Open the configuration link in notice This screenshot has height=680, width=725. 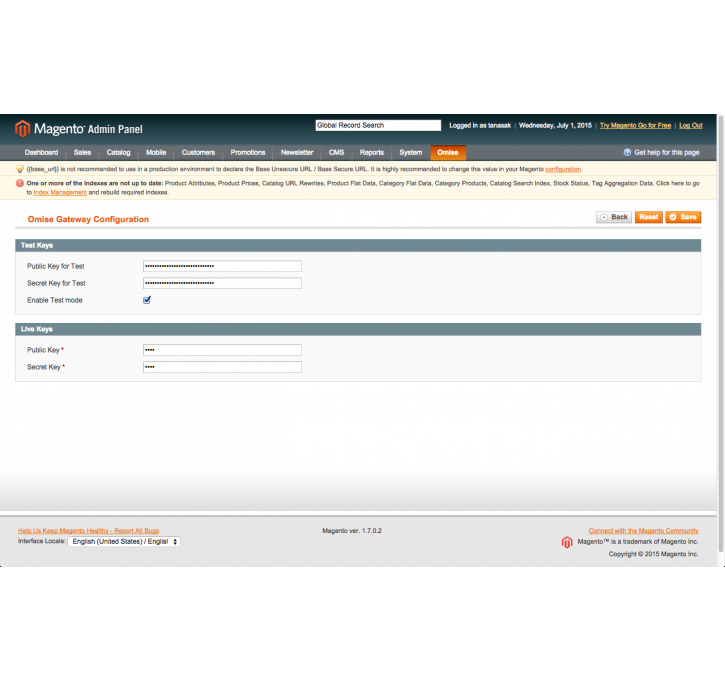click(563, 169)
